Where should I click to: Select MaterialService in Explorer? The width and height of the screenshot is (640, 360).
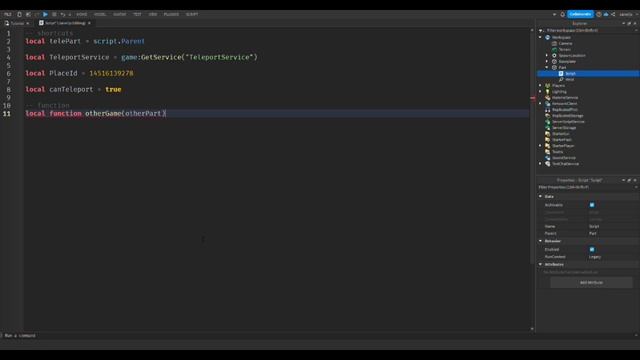pos(565,98)
